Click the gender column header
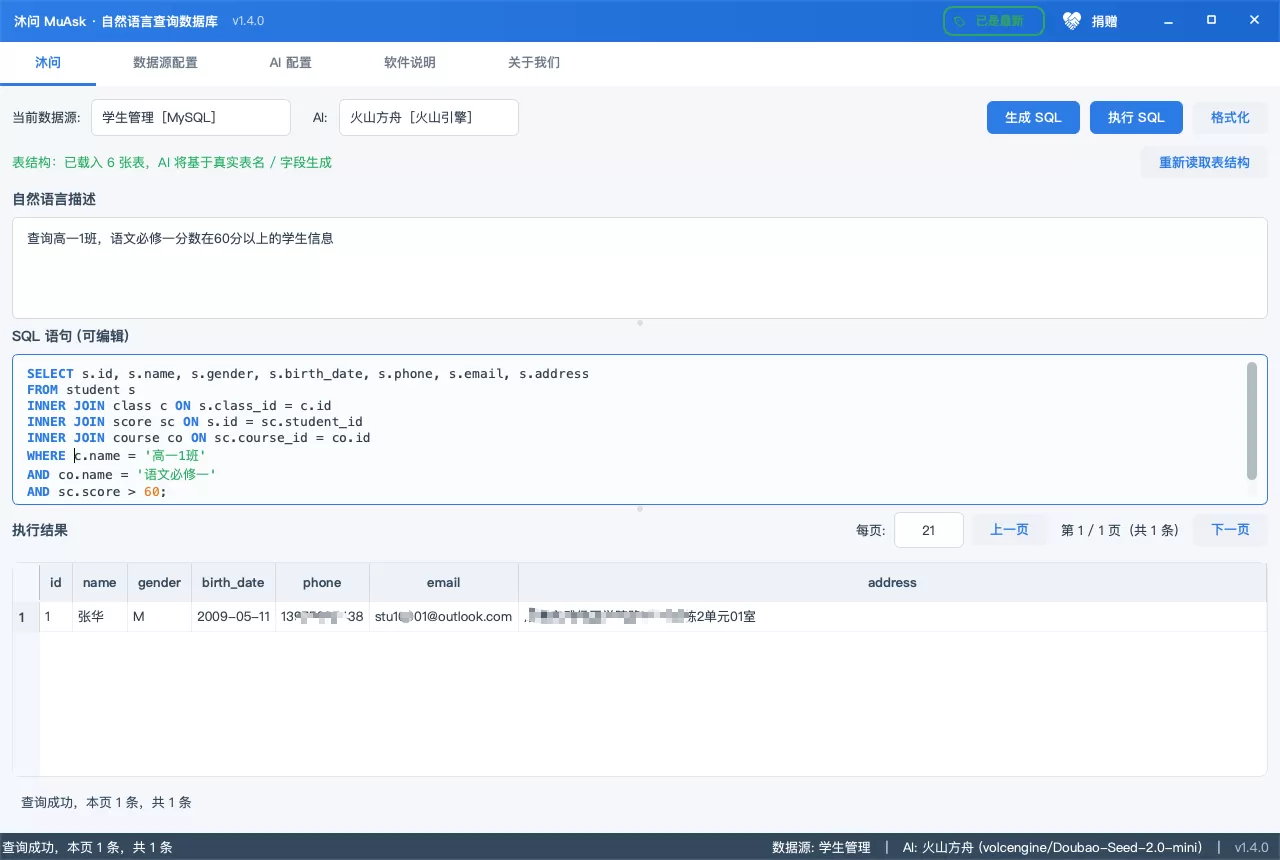The height and width of the screenshot is (860, 1280). [159, 582]
